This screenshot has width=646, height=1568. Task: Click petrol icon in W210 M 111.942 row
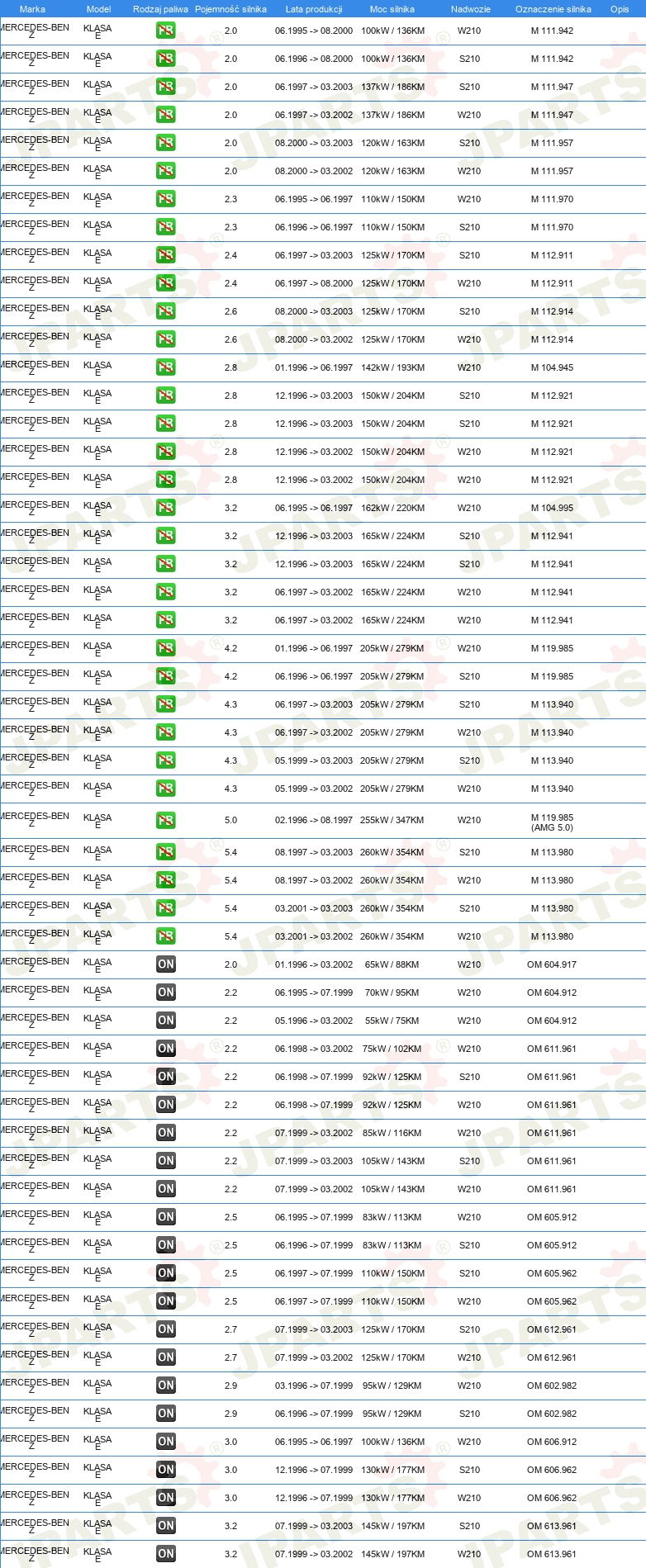click(x=166, y=31)
